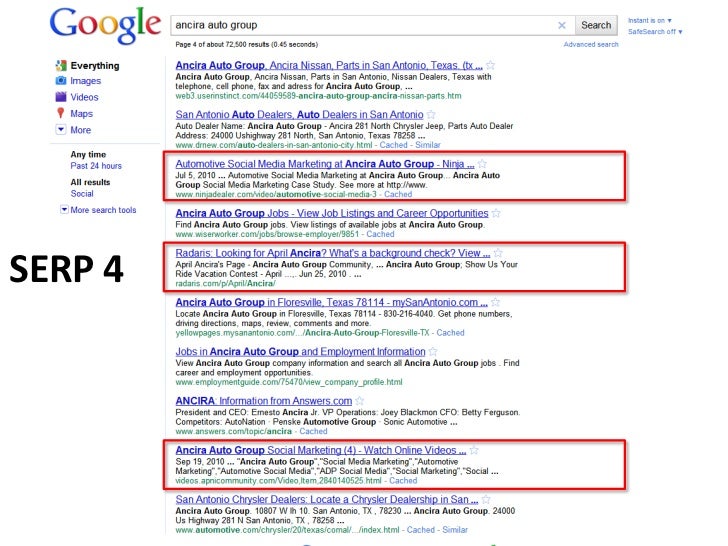This screenshot has width=728, height=546.
Task: Open San Antonio Auto Dealers result
Action: 299,115
